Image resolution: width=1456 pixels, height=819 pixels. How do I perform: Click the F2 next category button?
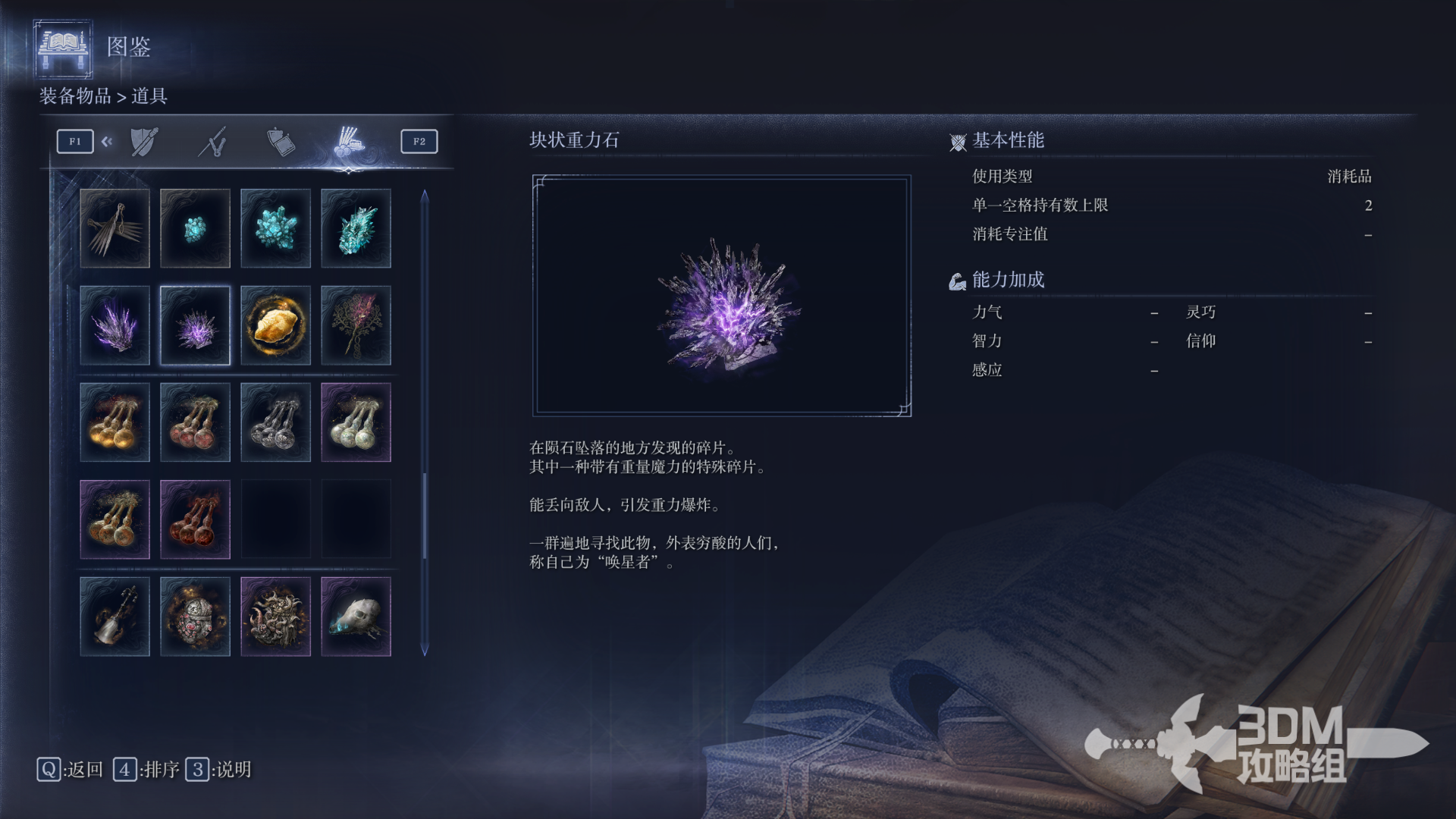(x=419, y=142)
